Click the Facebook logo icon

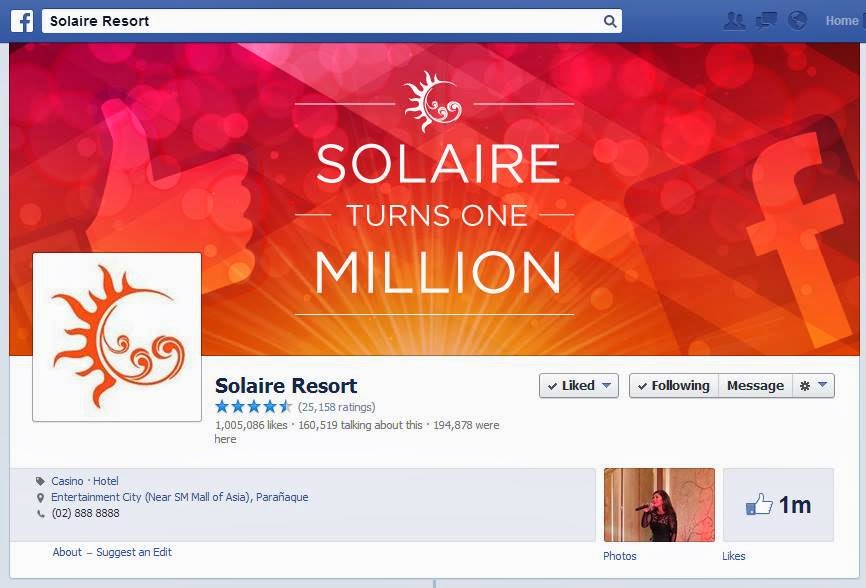22,21
